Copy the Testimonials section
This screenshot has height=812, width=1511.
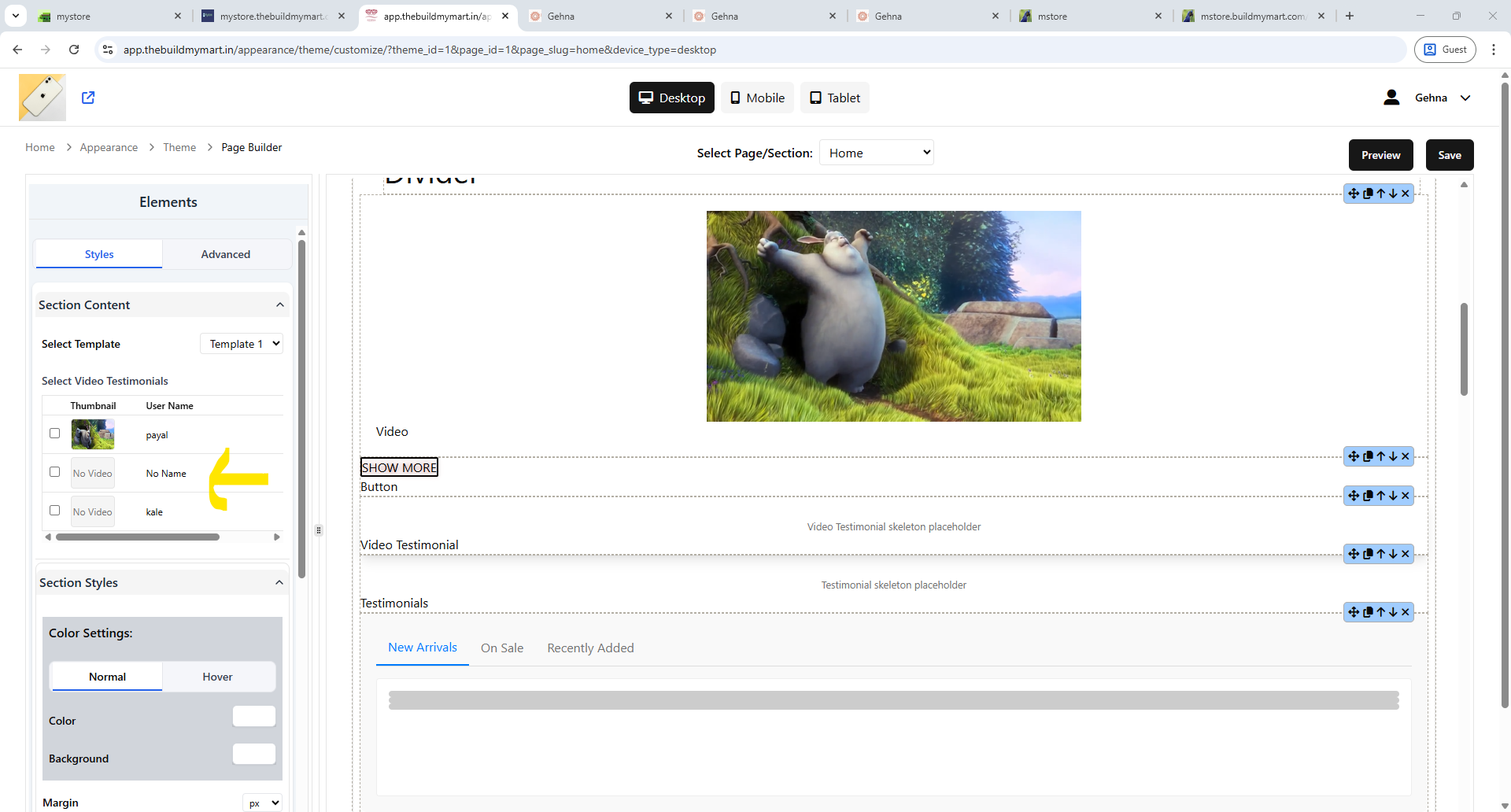click(x=1368, y=554)
